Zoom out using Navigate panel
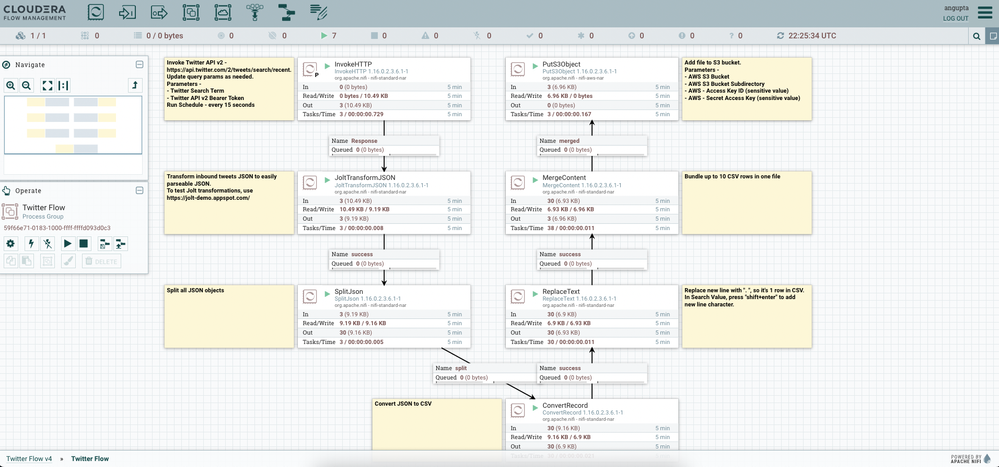The height and width of the screenshot is (467, 999). (x=26, y=85)
